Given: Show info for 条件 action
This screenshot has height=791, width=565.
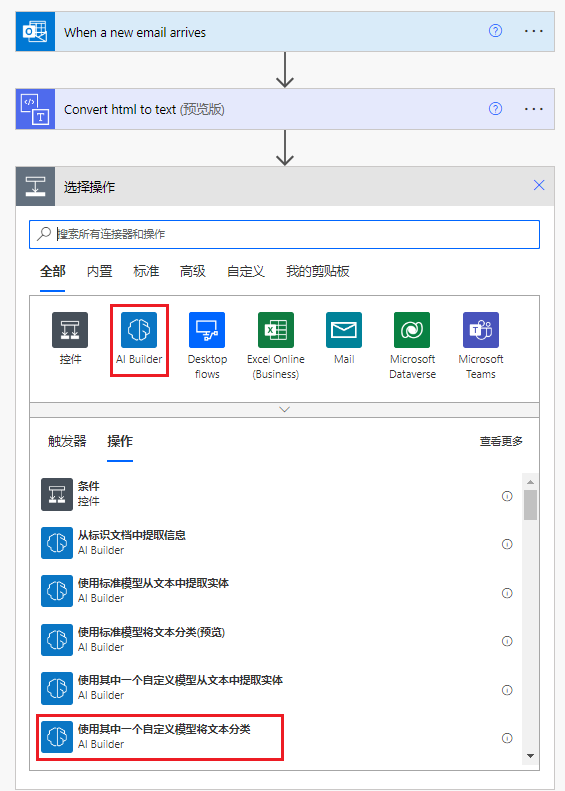Looking at the screenshot, I should tap(507, 496).
